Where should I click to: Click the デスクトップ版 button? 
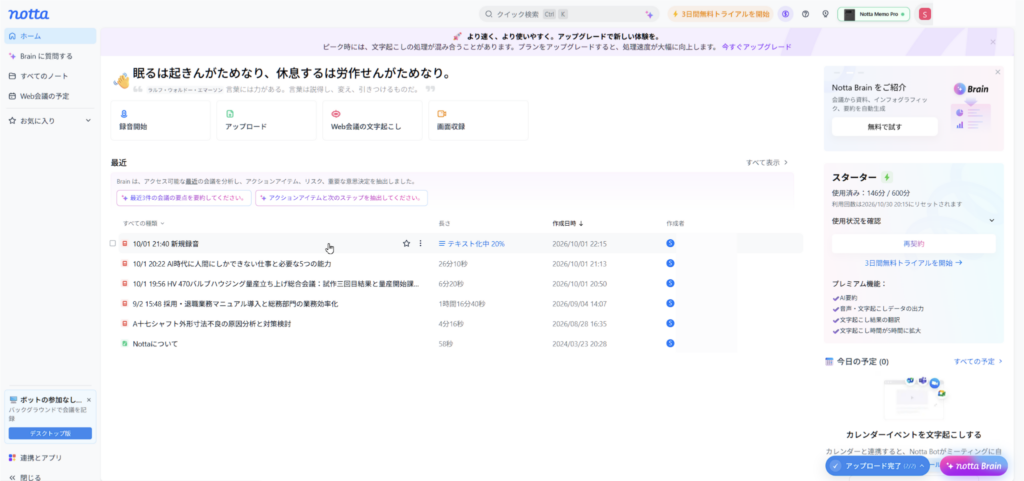point(50,433)
